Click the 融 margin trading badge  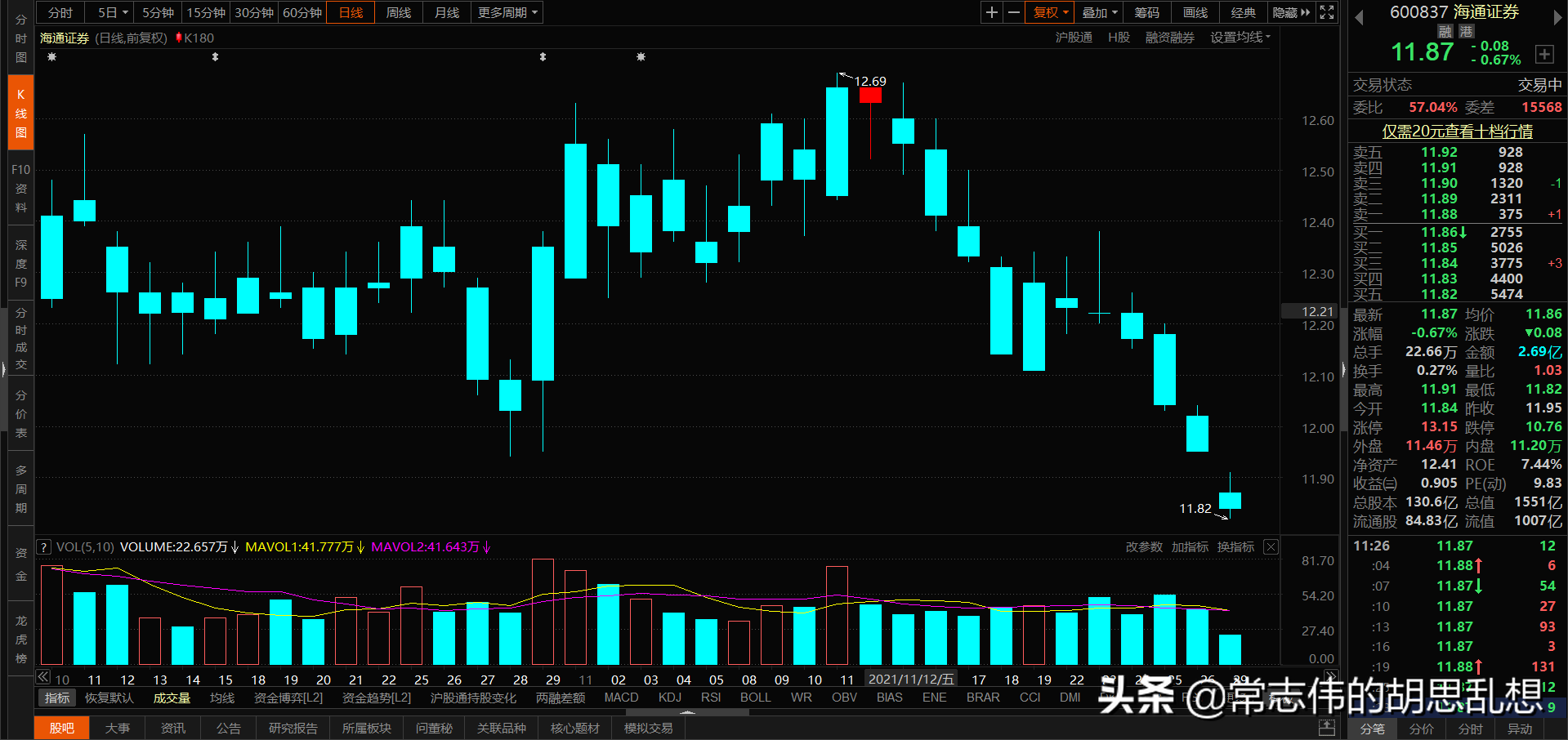pos(1444,30)
